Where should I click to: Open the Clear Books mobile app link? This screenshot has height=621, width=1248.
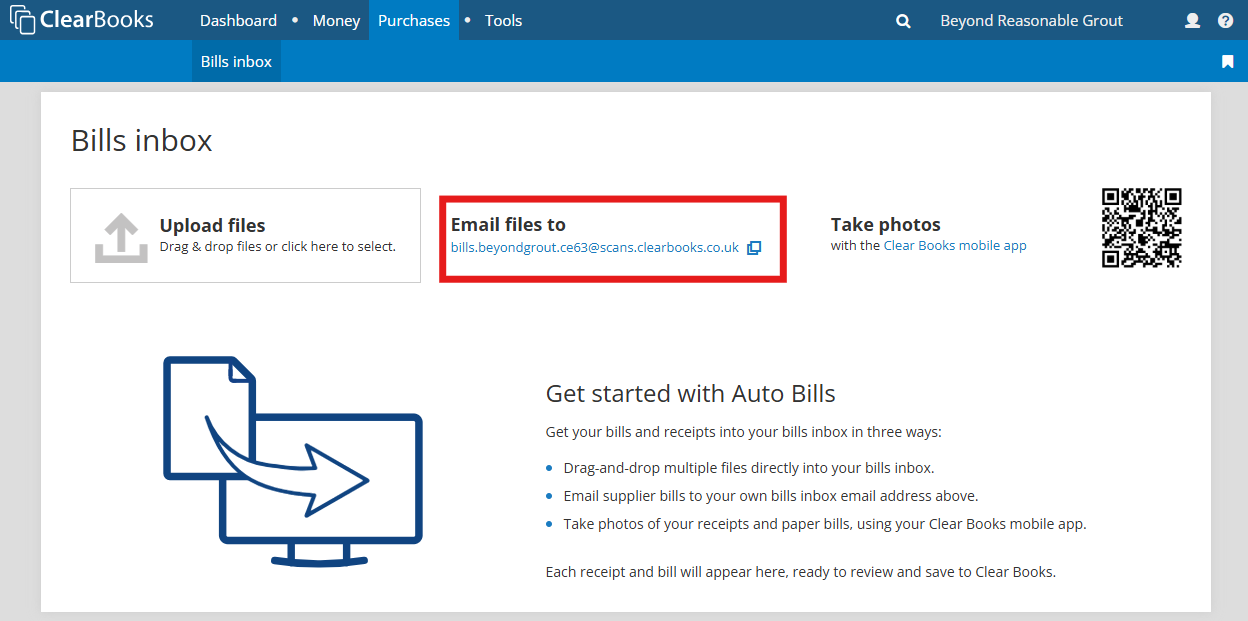point(955,246)
